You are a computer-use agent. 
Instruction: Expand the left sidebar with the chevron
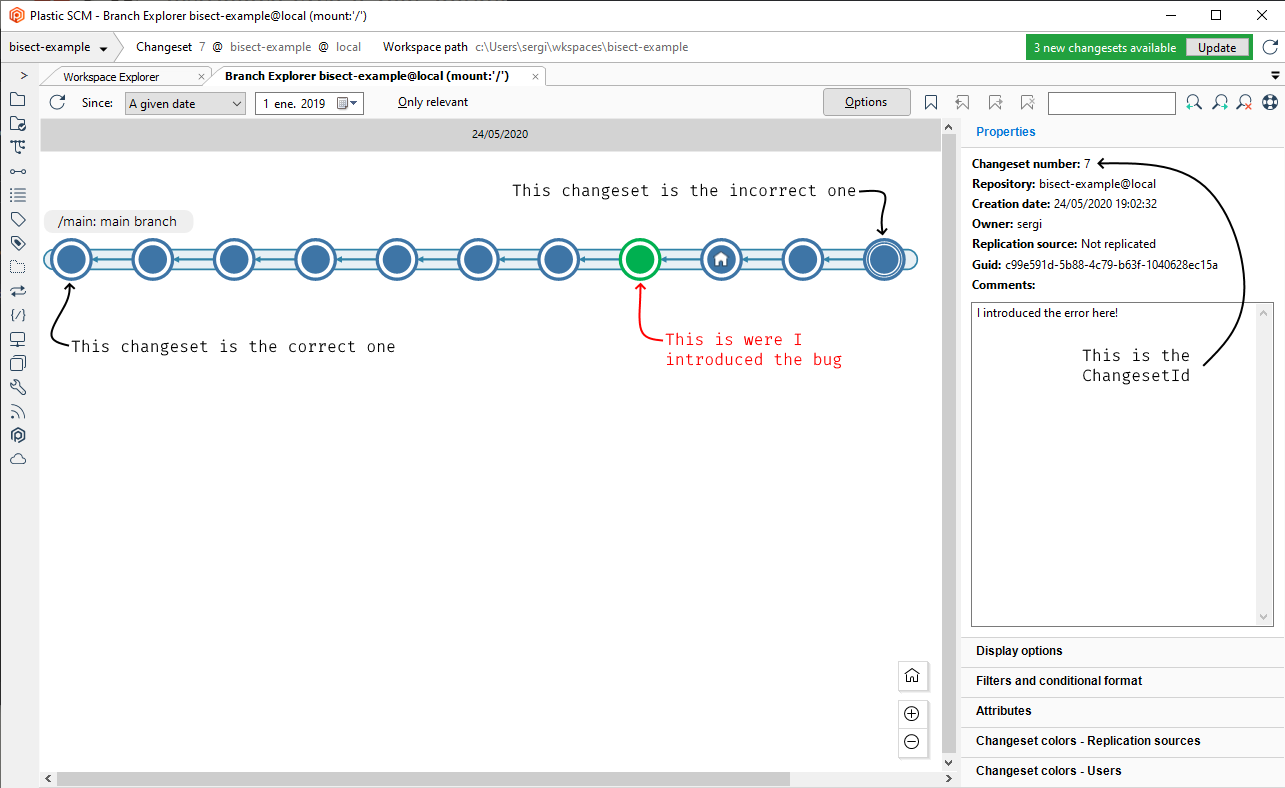[x=24, y=76]
